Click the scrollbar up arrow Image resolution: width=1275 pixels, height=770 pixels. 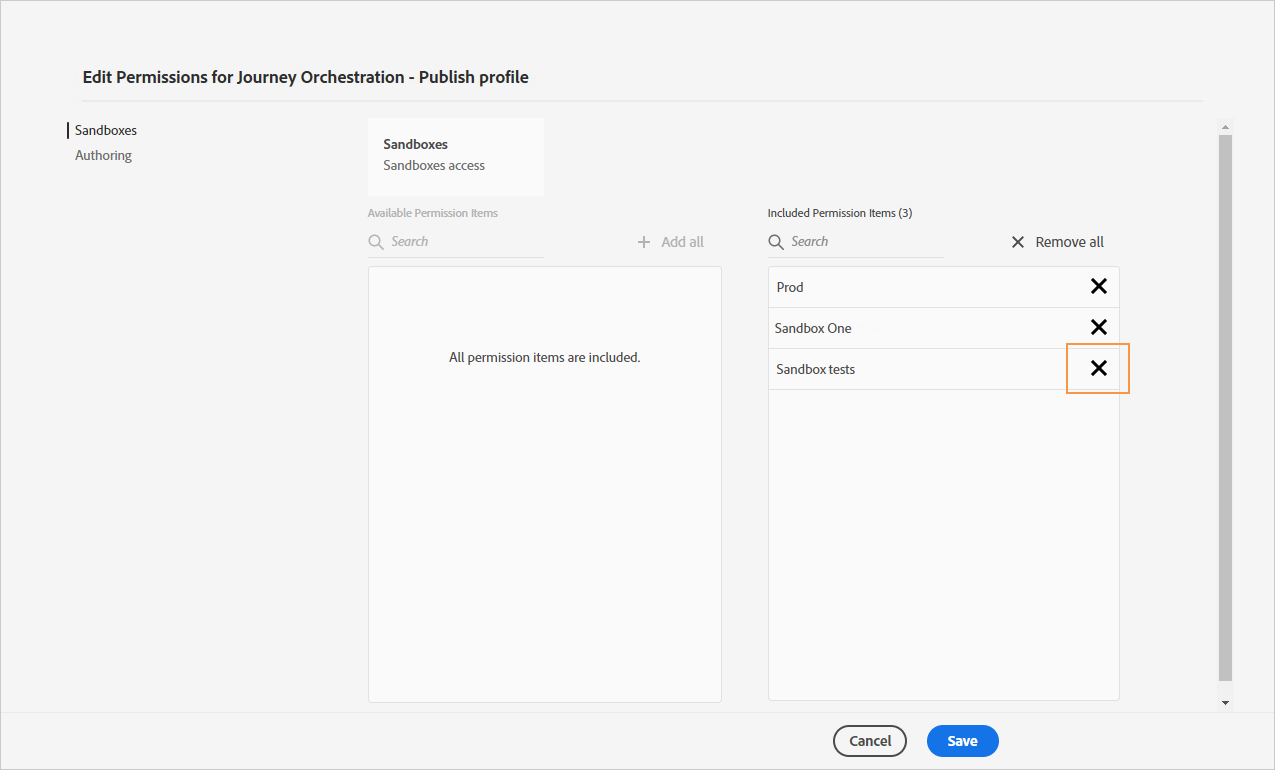click(1226, 127)
